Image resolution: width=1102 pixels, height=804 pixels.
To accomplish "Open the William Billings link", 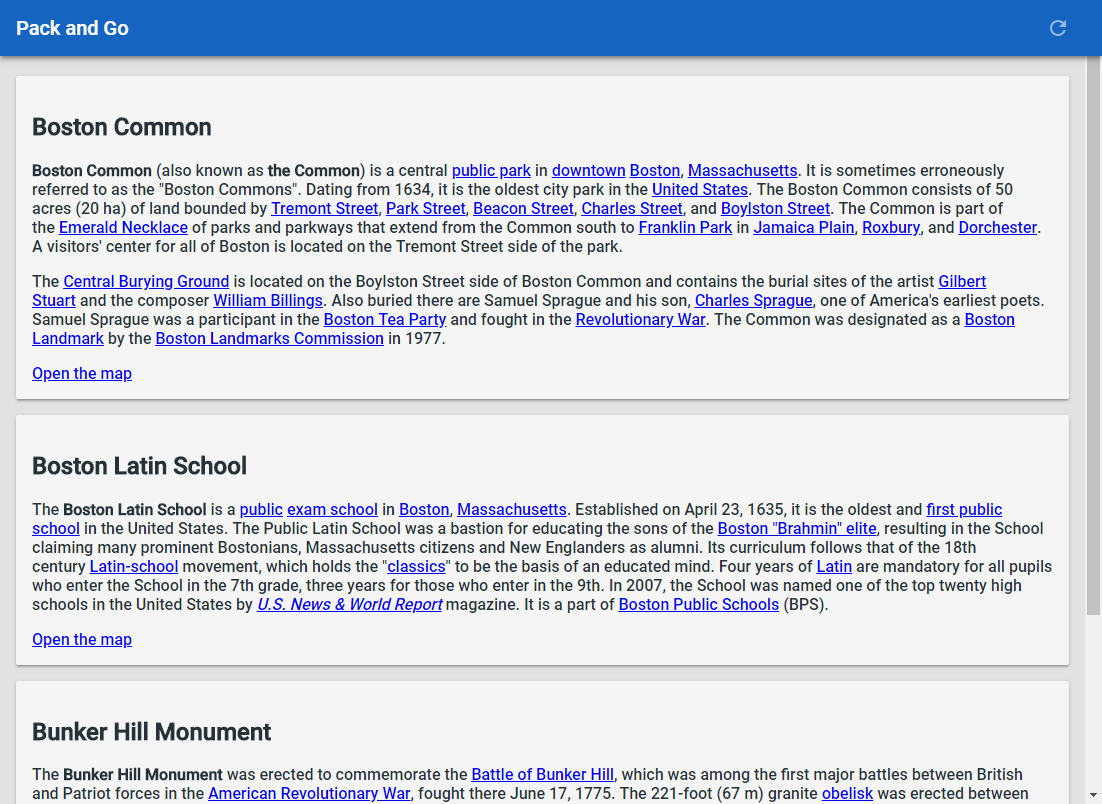I will [268, 301].
